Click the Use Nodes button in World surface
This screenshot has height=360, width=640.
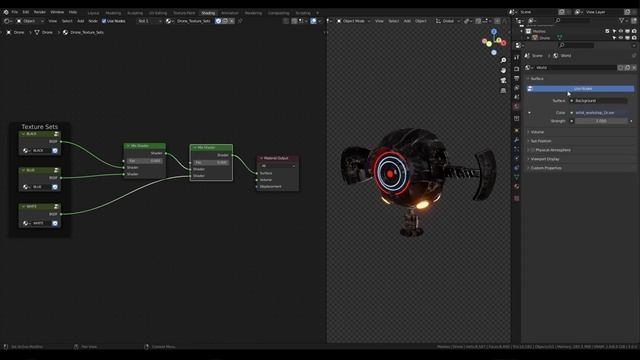(581, 89)
